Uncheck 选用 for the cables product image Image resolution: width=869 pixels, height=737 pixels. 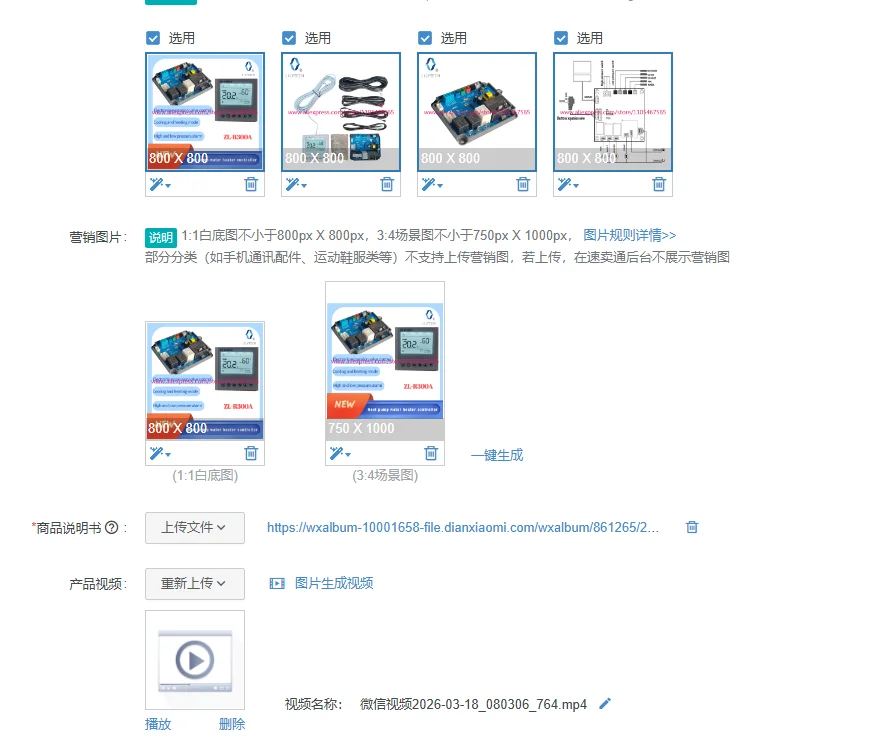point(289,38)
